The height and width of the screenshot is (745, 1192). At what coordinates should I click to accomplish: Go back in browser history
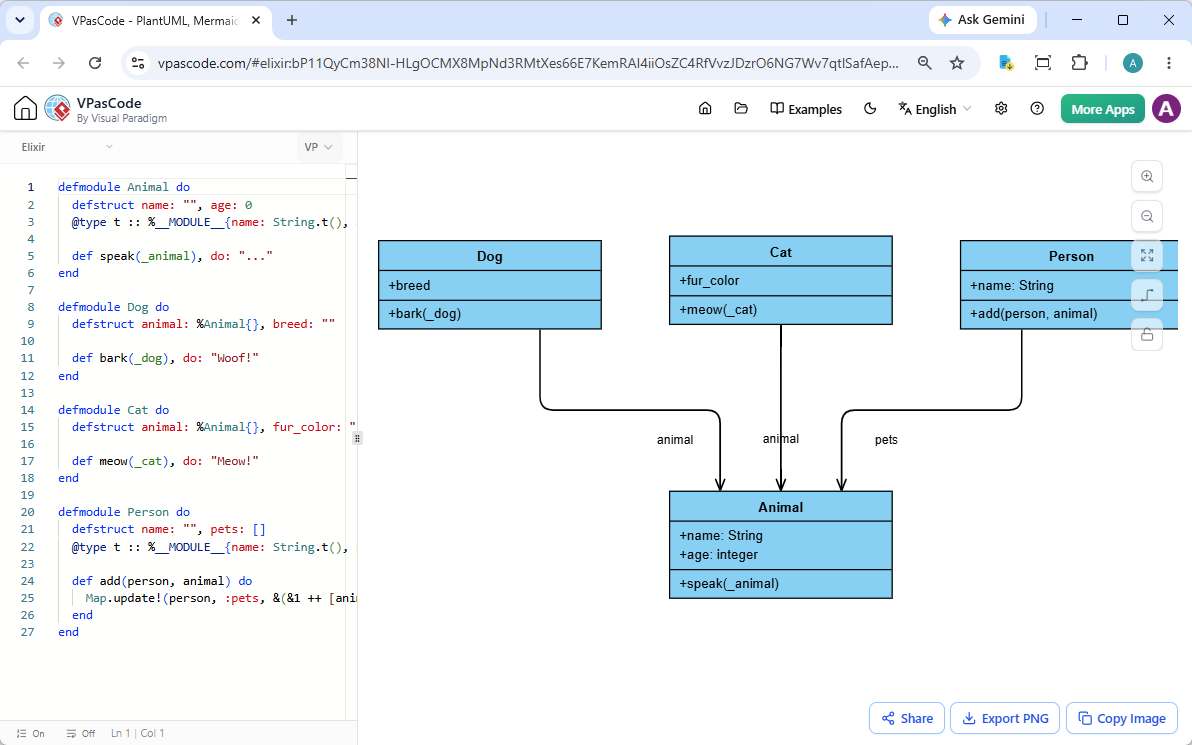24,63
